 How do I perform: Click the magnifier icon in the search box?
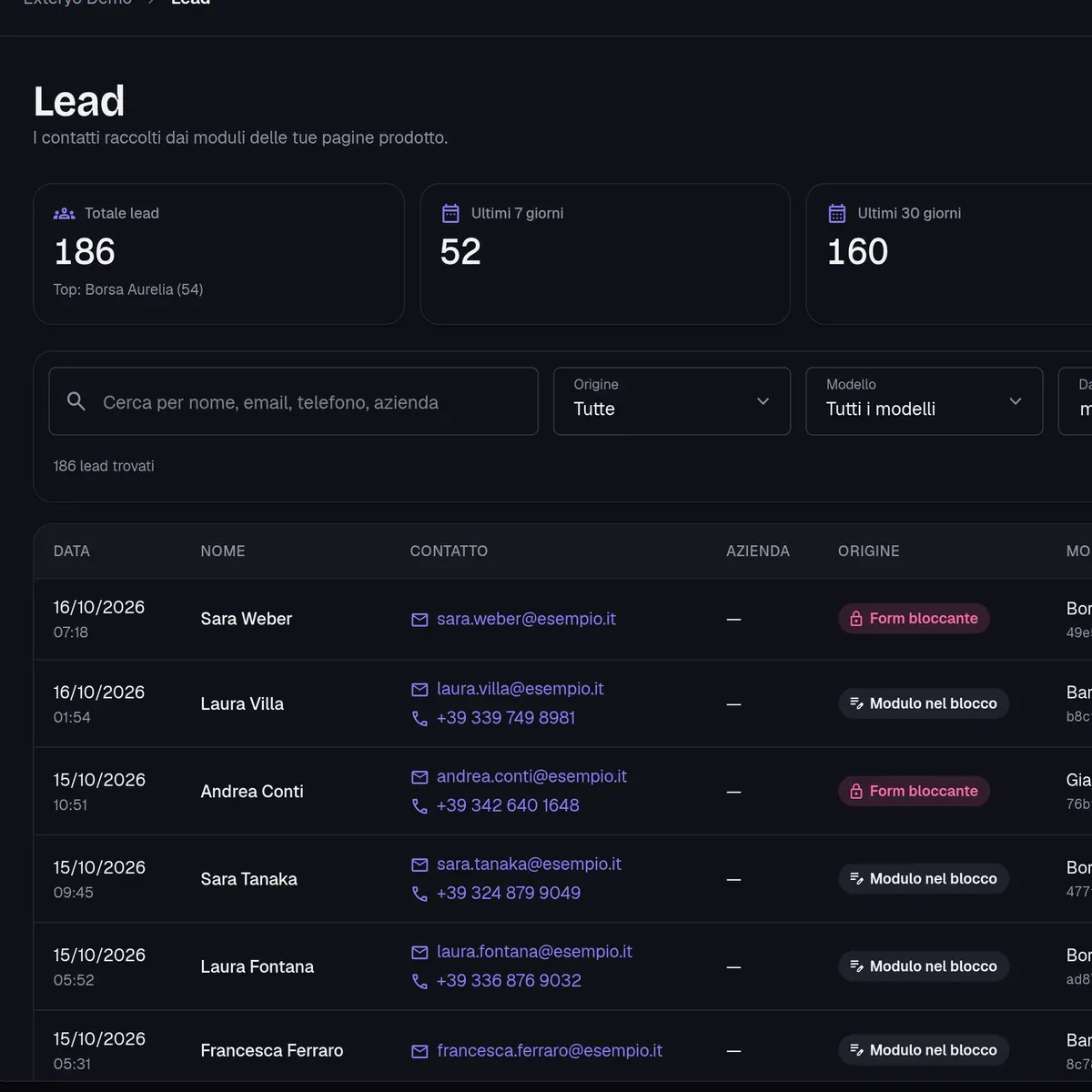pyautogui.click(x=76, y=401)
